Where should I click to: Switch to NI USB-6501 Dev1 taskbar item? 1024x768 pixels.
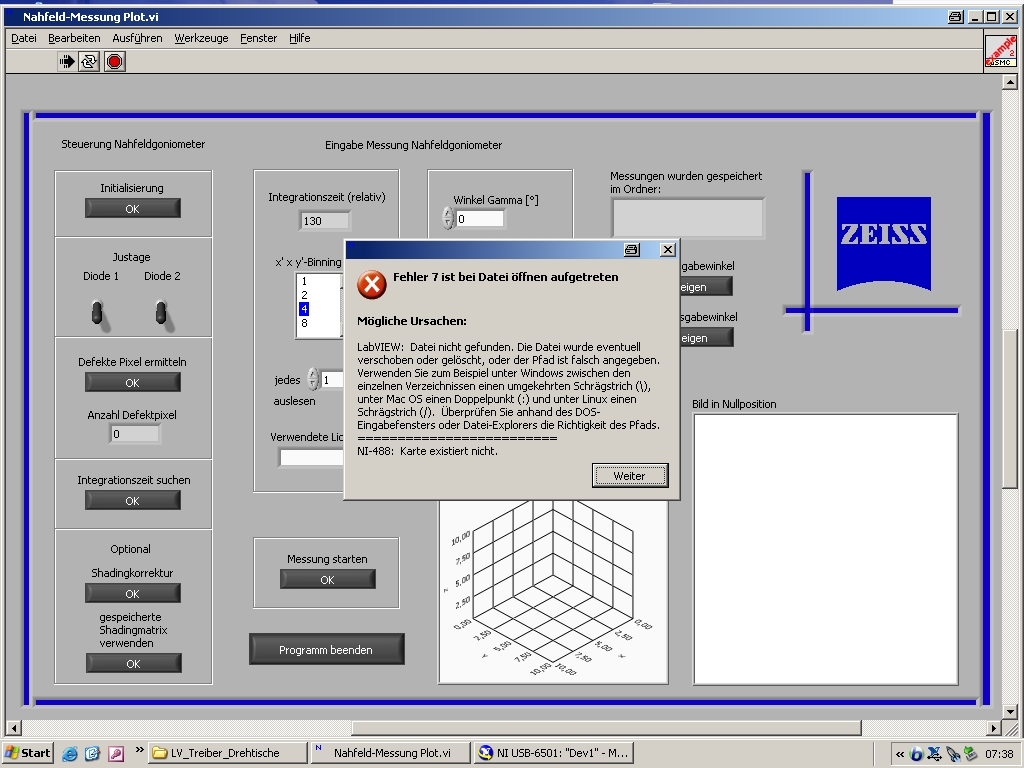tap(554, 753)
